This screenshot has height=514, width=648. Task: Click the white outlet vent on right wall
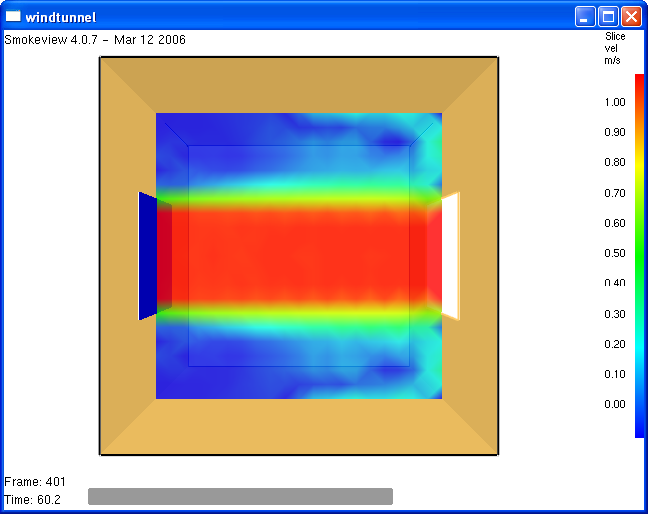click(x=450, y=255)
